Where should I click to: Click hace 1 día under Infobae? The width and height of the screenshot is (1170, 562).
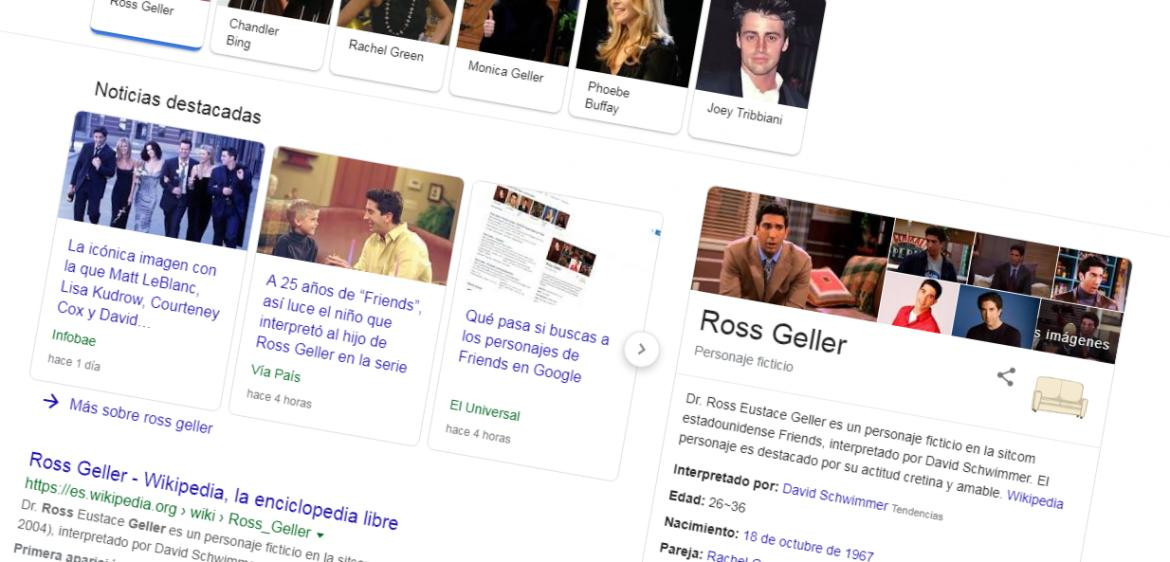(73, 363)
